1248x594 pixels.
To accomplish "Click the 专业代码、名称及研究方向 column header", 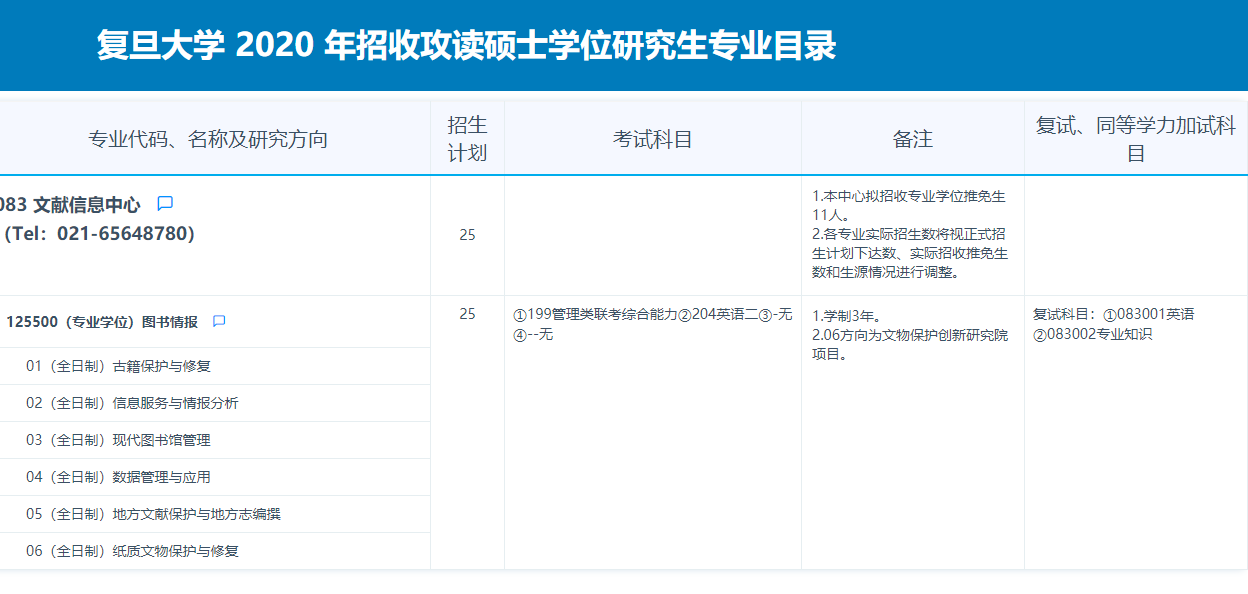I will pyautogui.click(x=208, y=139).
